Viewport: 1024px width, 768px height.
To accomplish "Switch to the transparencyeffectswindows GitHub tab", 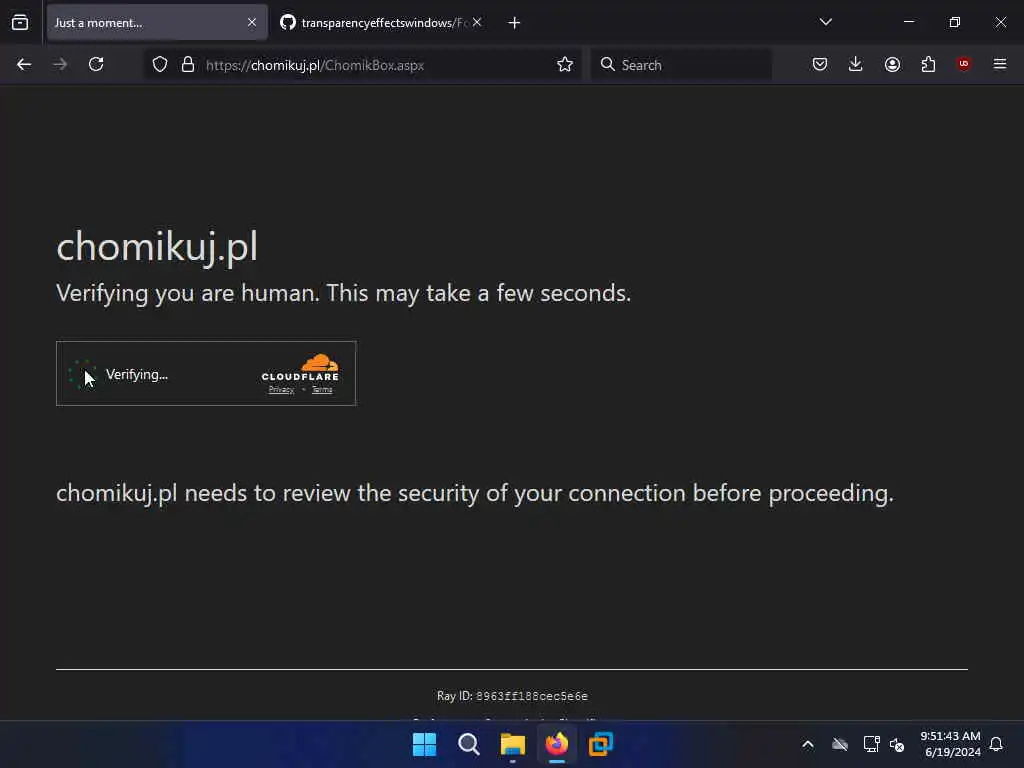I will pos(382,23).
